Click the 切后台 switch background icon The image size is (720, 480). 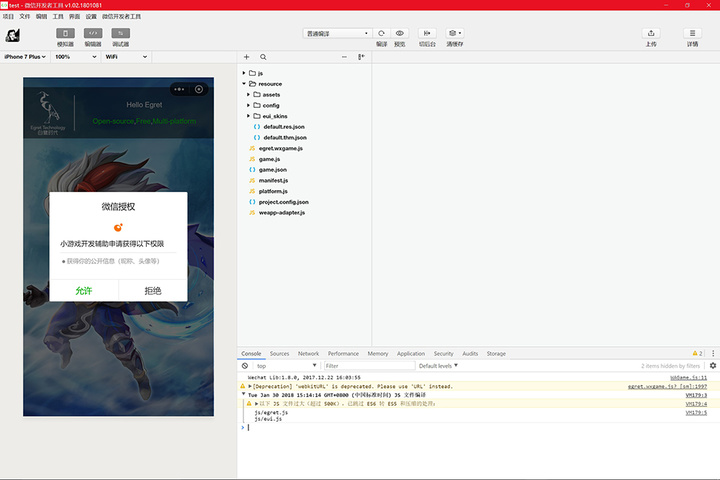427,33
